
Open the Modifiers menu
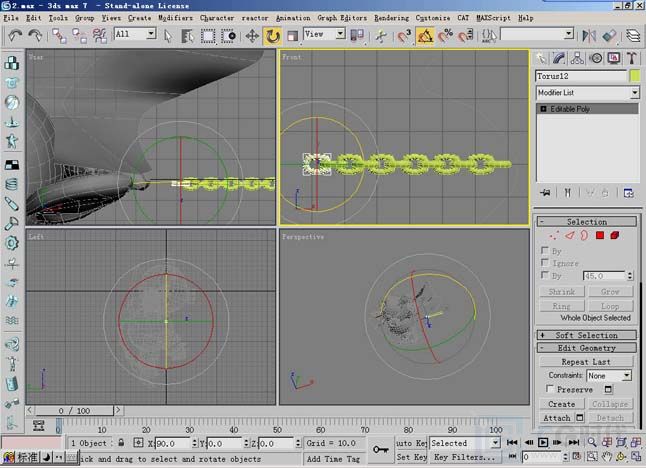tap(175, 18)
